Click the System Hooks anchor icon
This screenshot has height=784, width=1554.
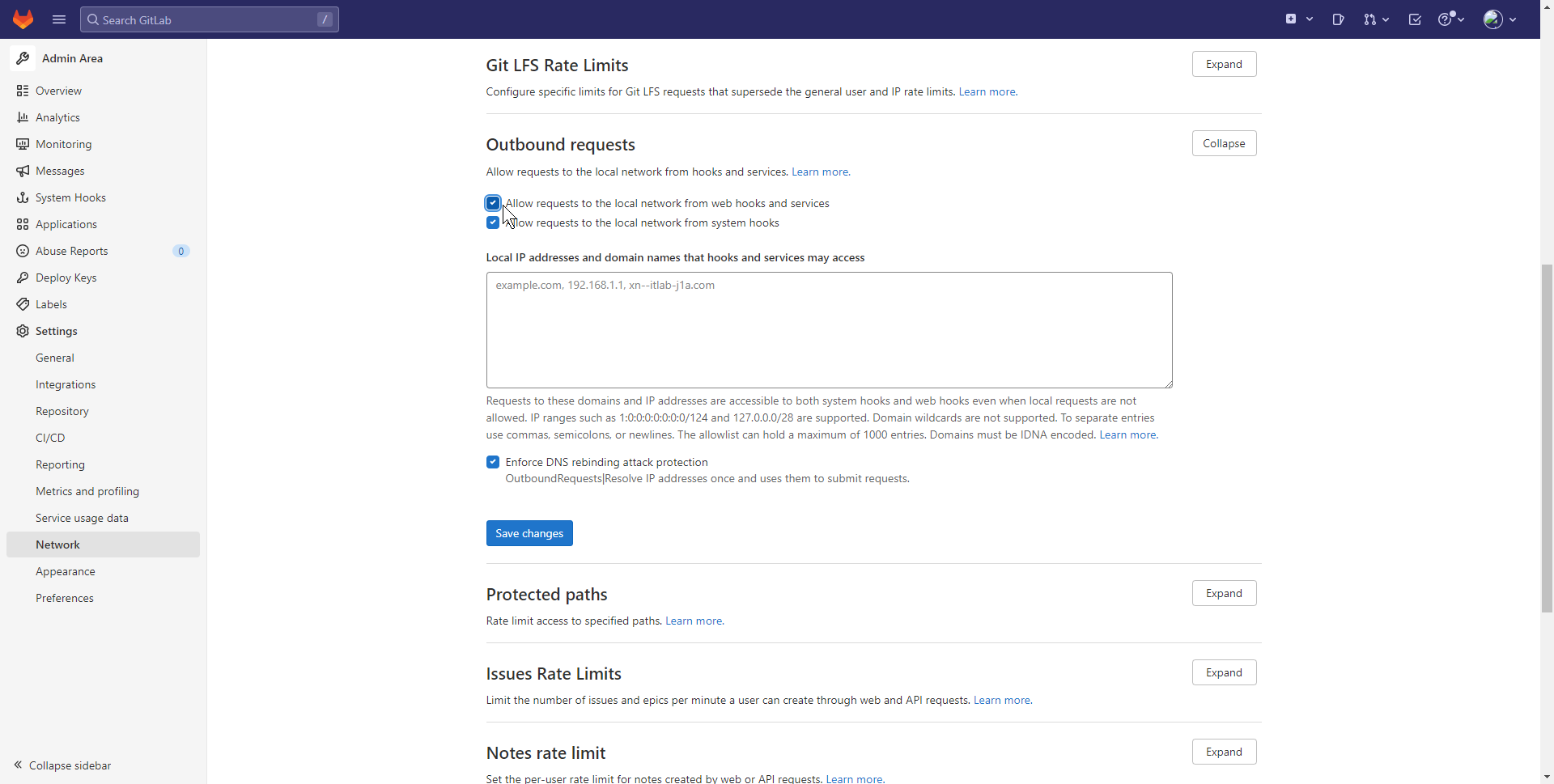23,197
